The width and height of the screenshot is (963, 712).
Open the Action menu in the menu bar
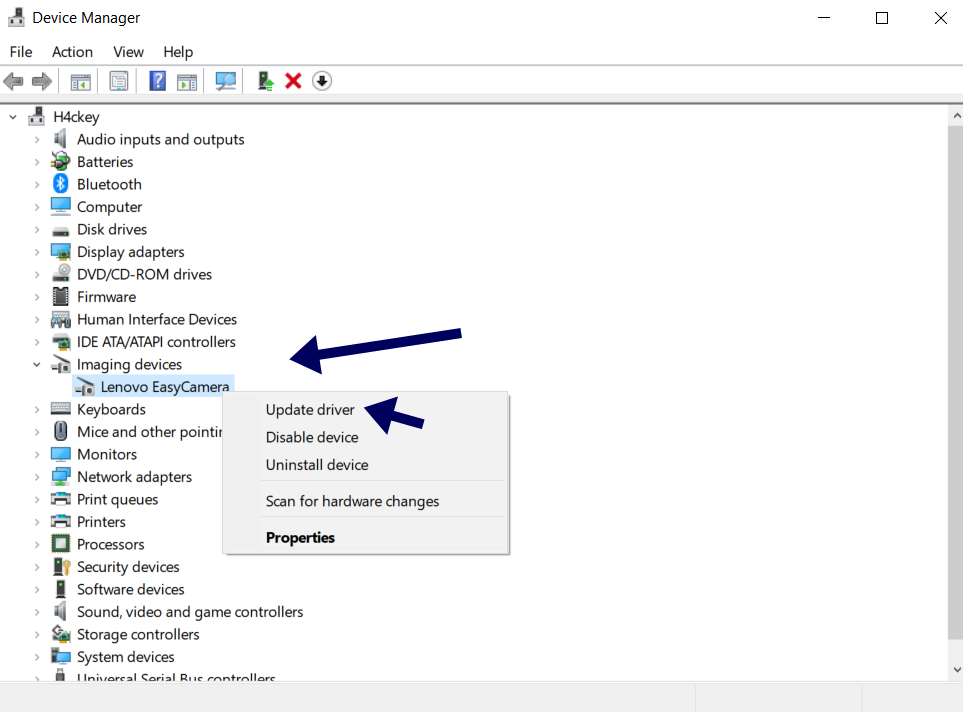pos(72,52)
